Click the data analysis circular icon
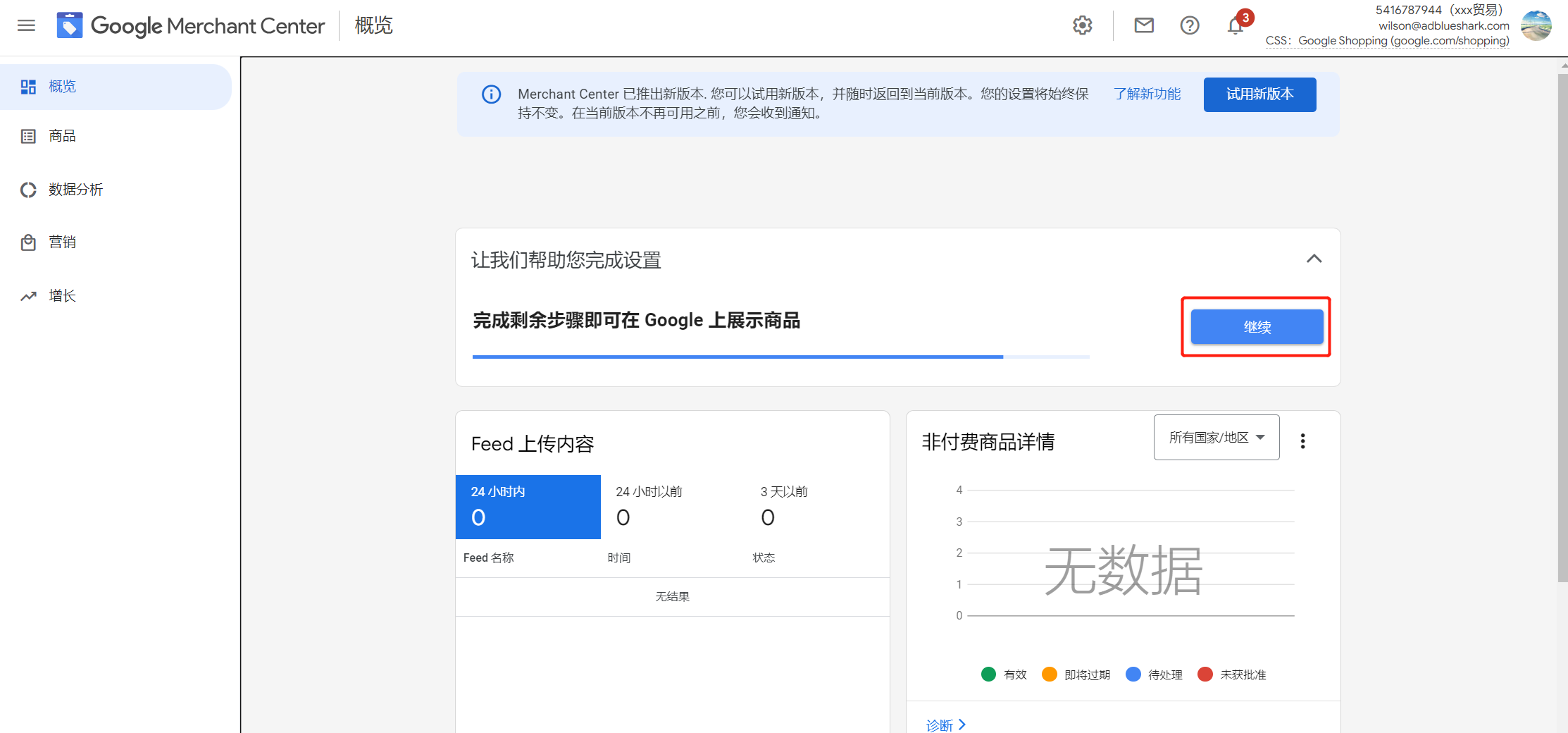Image resolution: width=1568 pixels, height=733 pixels. click(x=28, y=190)
